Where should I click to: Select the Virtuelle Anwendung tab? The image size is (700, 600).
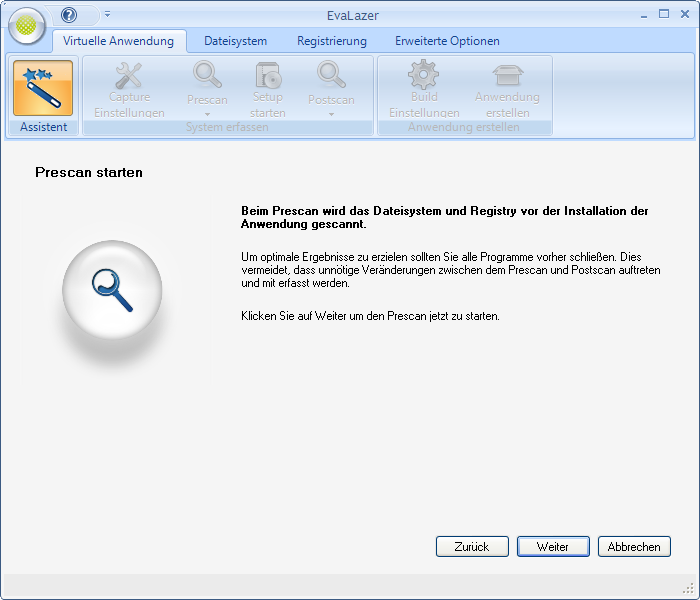(118, 41)
